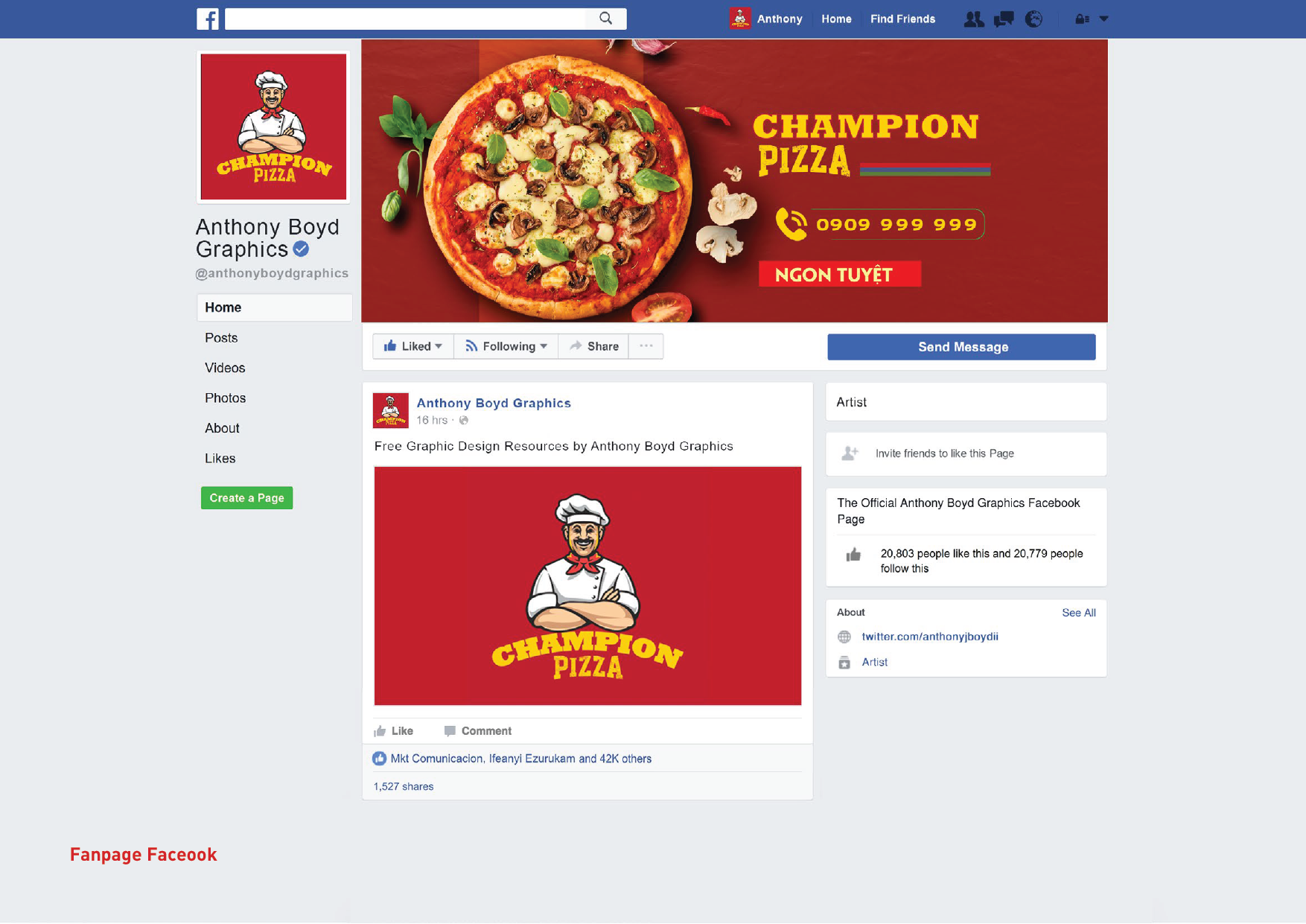1306x924 pixels.
Task: Expand the account menu arrow
Action: point(1104,19)
